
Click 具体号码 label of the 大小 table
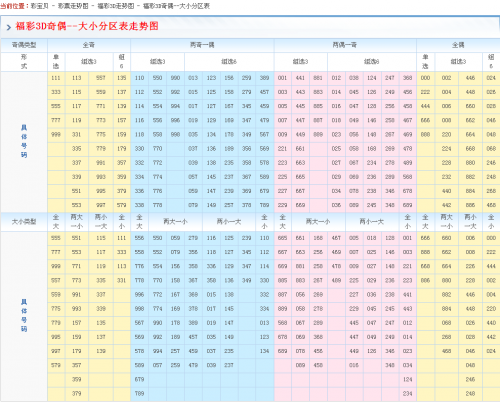[24, 315]
